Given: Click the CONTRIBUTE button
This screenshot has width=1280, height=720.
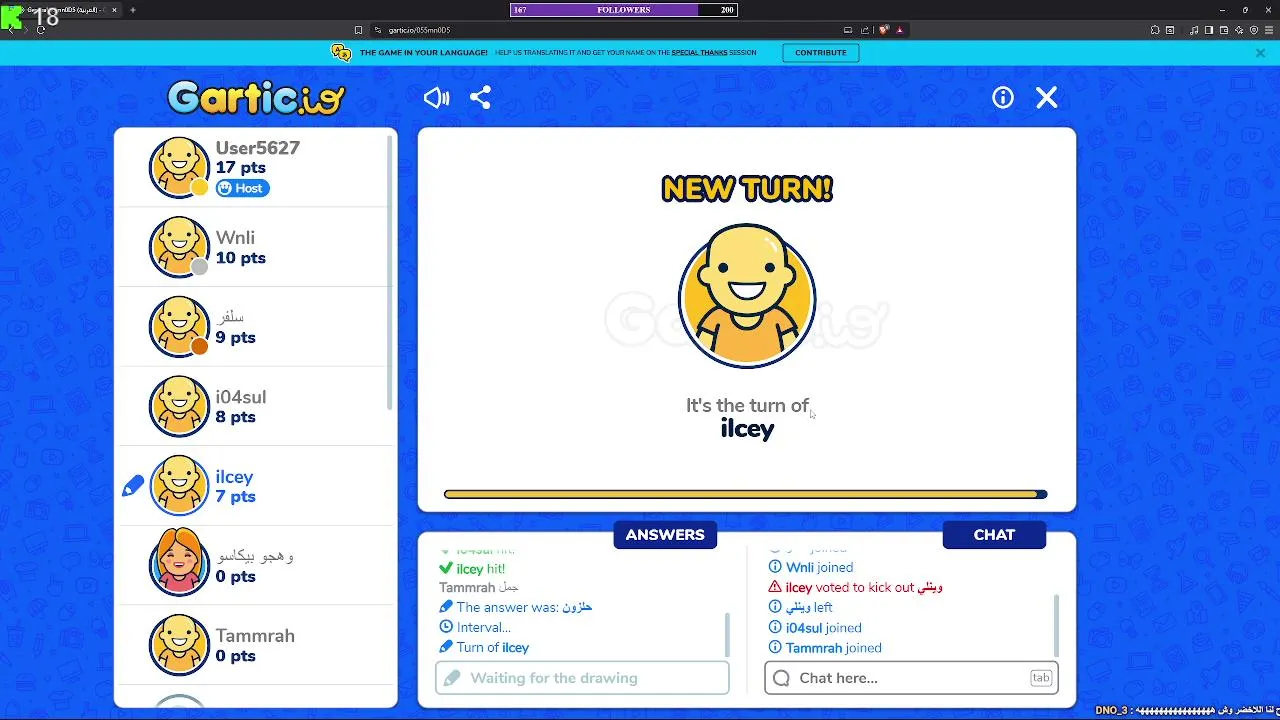Looking at the screenshot, I should (x=820, y=53).
